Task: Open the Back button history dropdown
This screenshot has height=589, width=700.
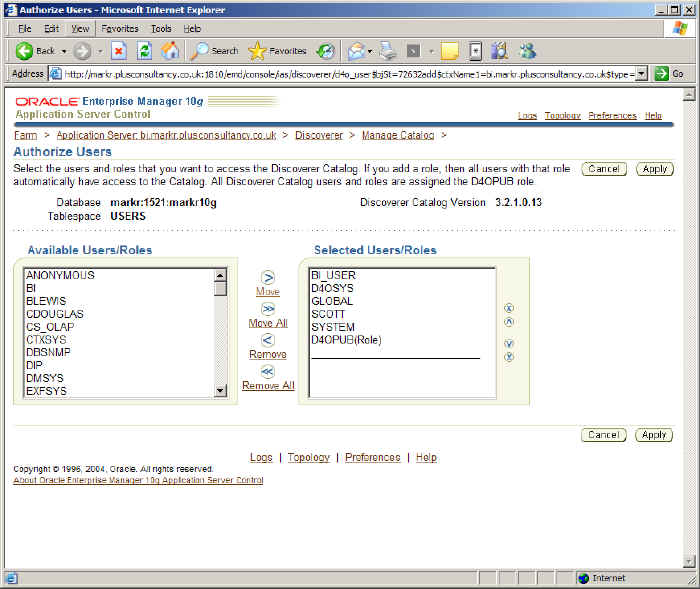Action: tap(64, 51)
